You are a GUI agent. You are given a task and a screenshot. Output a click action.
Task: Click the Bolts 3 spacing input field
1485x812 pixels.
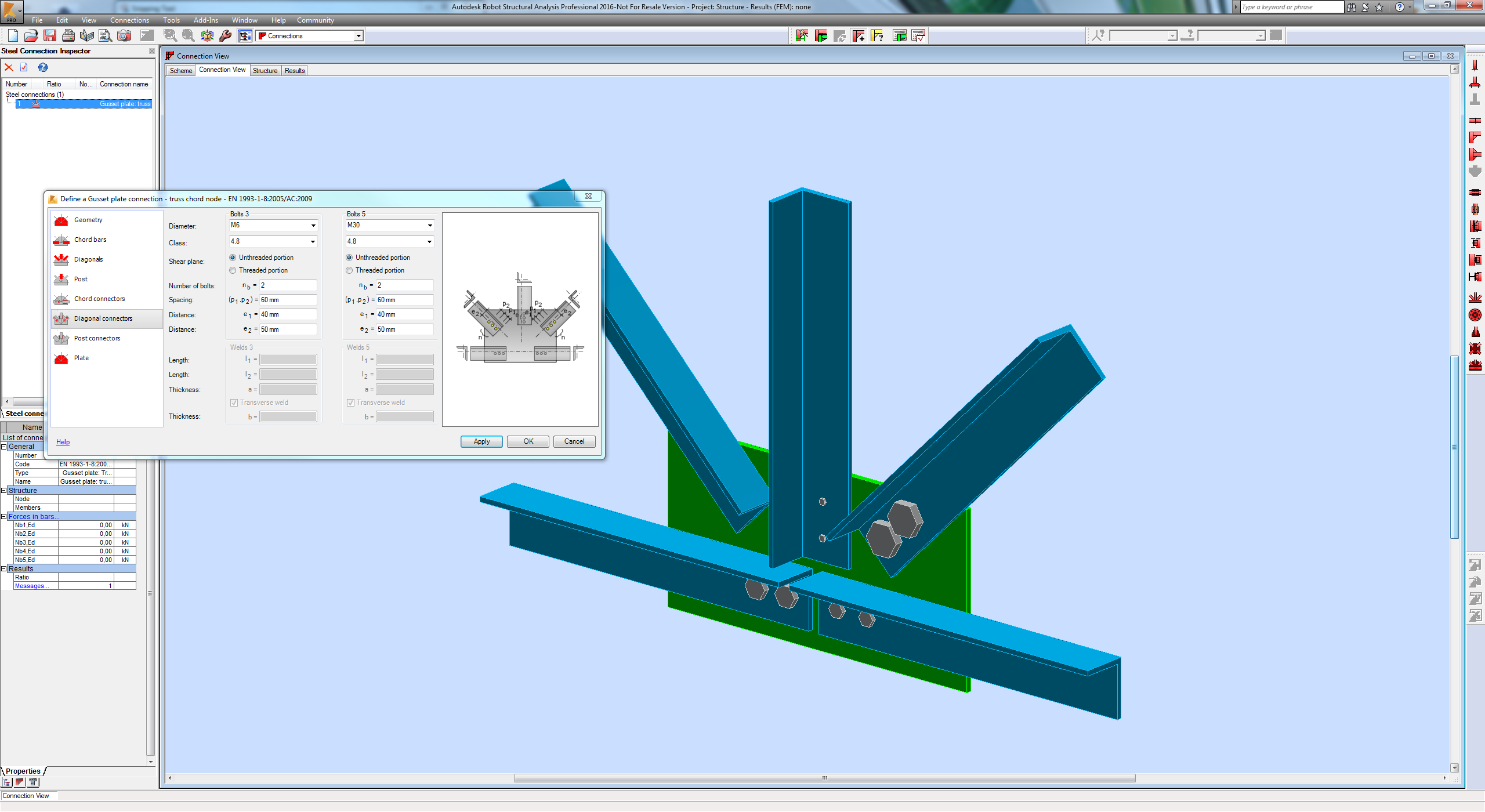pos(288,300)
